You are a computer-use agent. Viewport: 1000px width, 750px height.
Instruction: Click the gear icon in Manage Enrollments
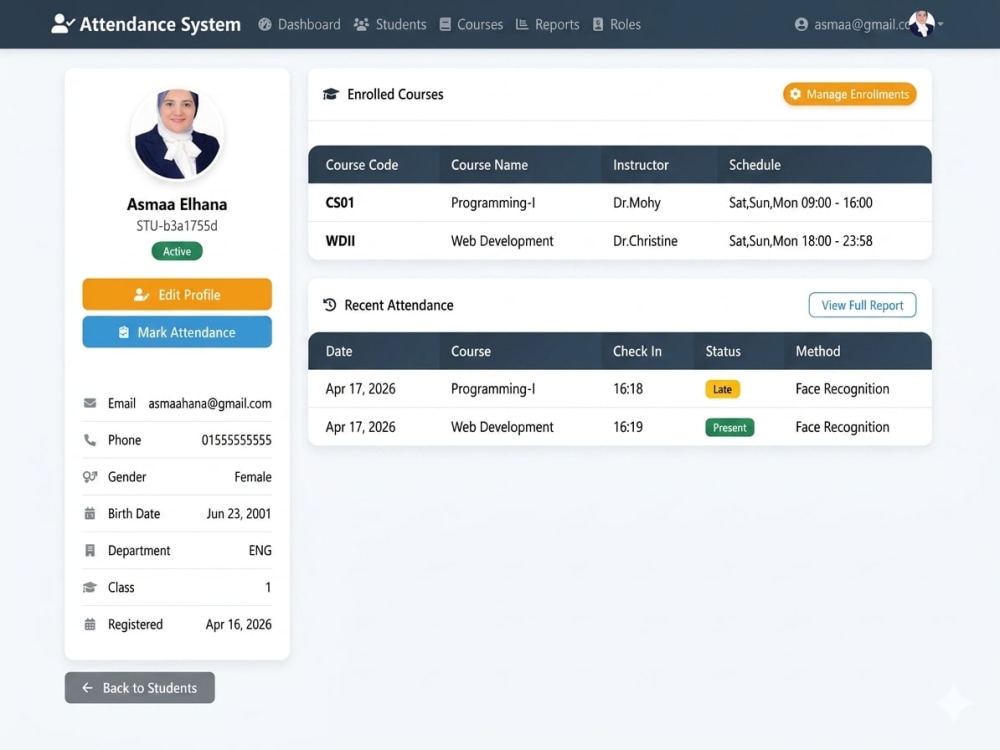coord(795,94)
